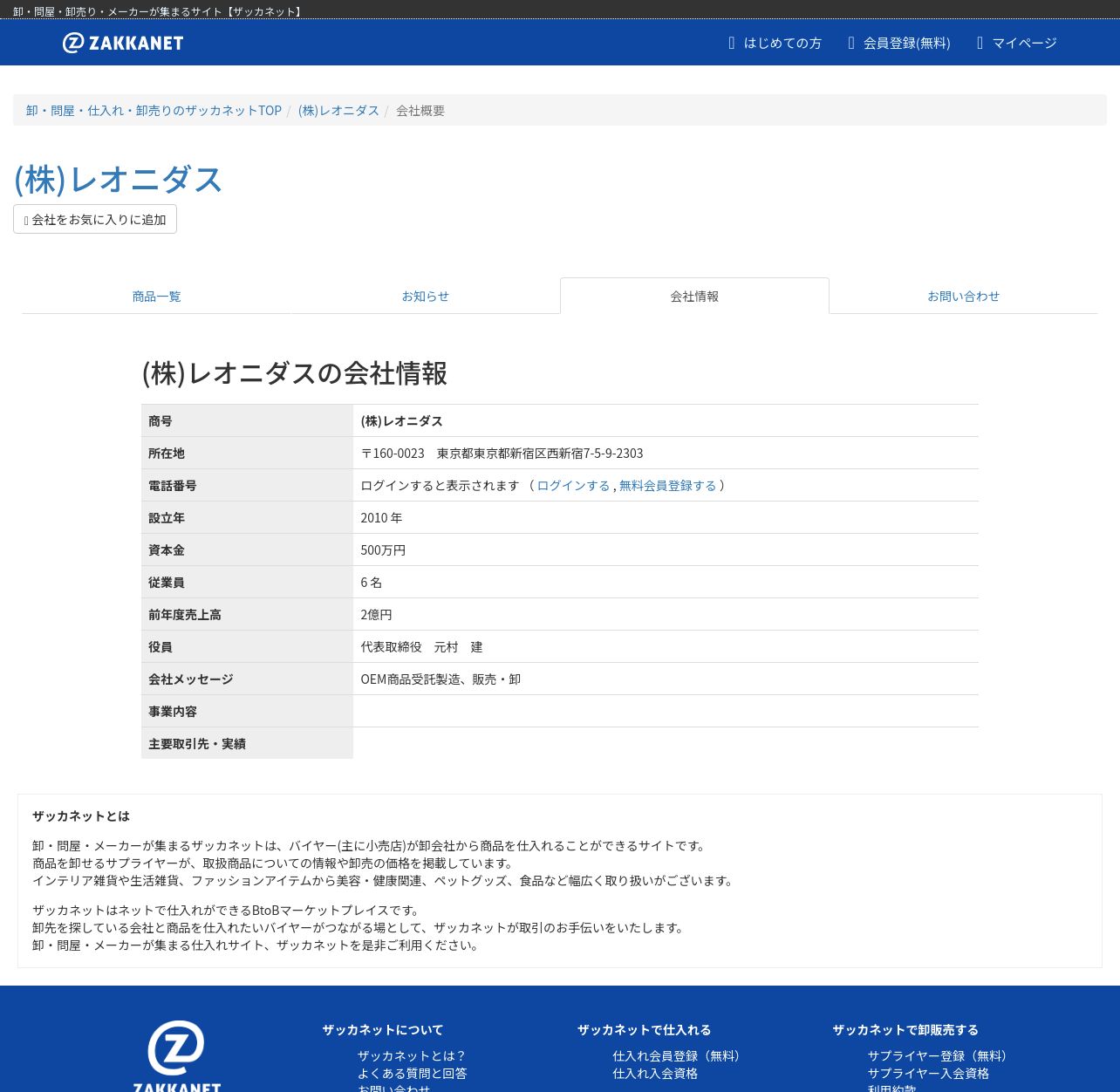The width and height of the screenshot is (1120, 1092).
Task: Click footer heading ザッカネットで仕入れる
Action: coord(645,1030)
